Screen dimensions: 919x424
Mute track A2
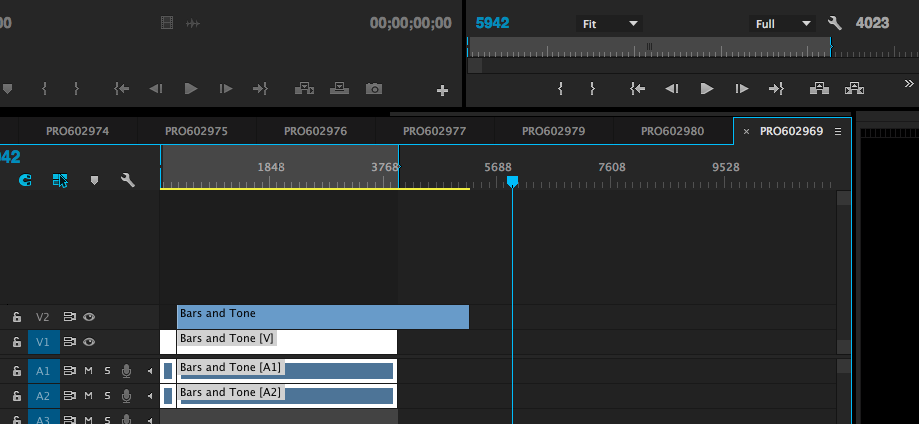tap(89, 396)
